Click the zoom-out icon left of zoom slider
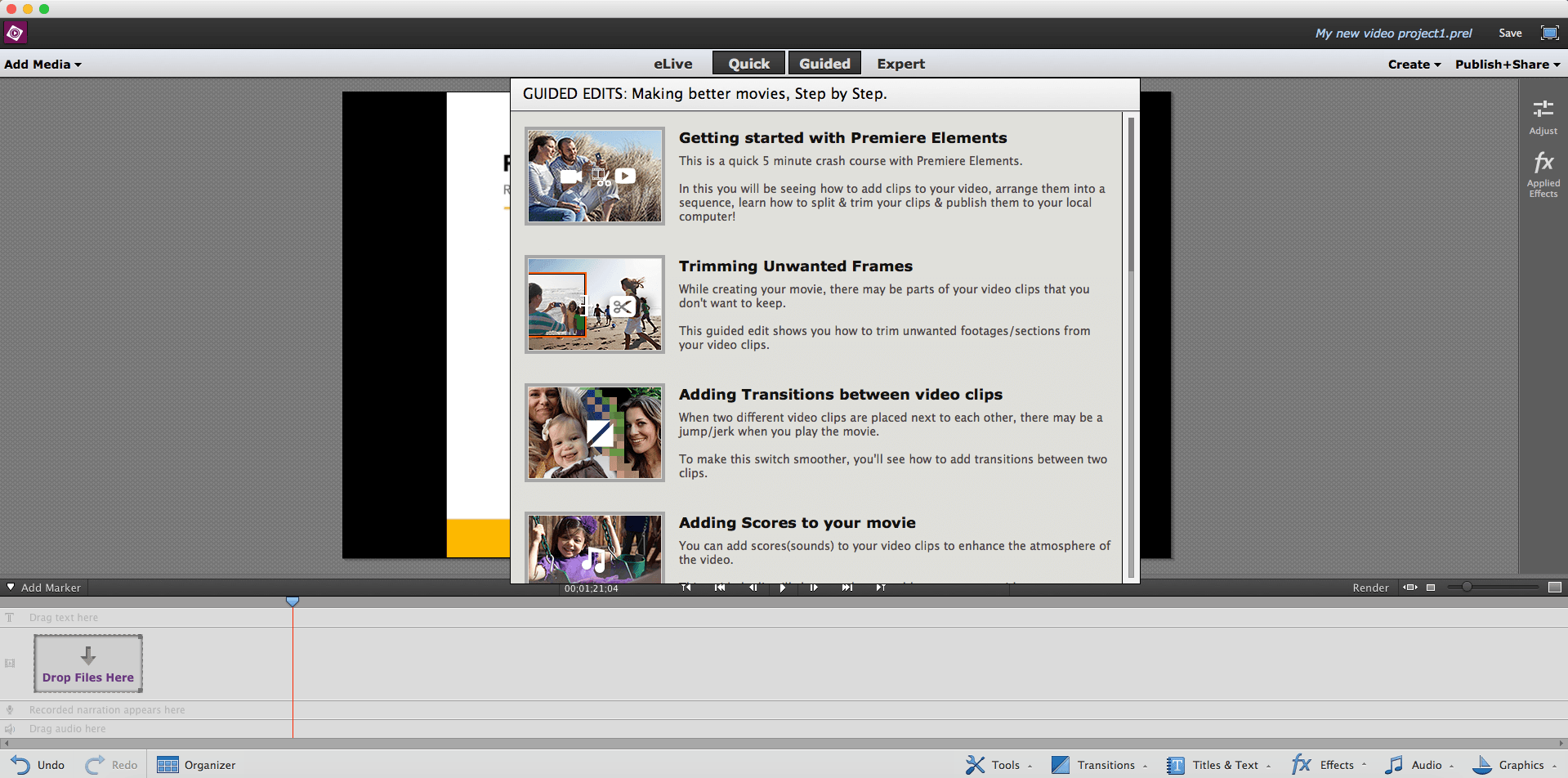The height and width of the screenshot is (778, 1568). [1431, 588]
